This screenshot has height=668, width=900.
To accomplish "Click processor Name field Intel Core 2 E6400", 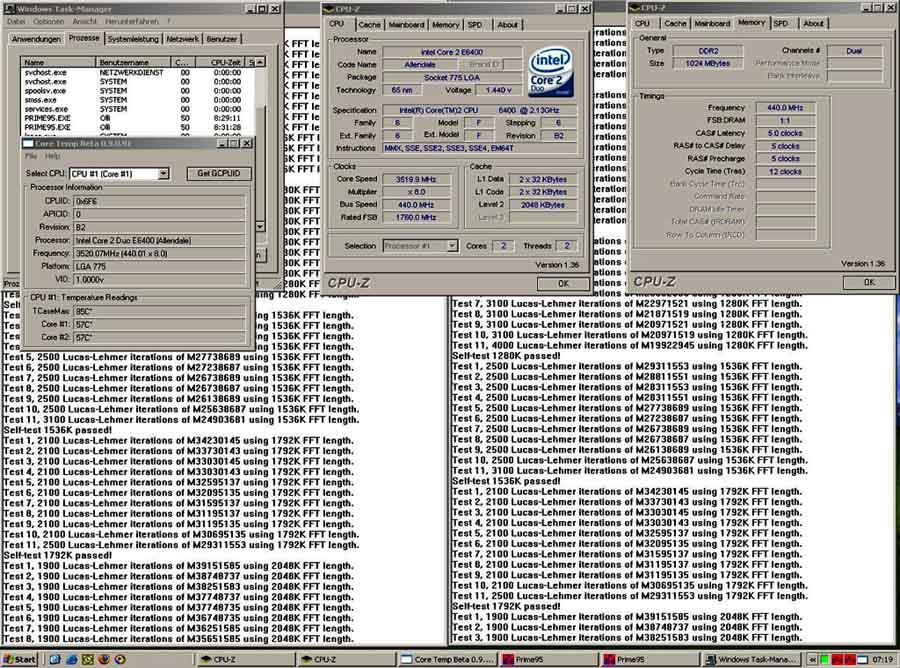I will [x=452, y=52].
